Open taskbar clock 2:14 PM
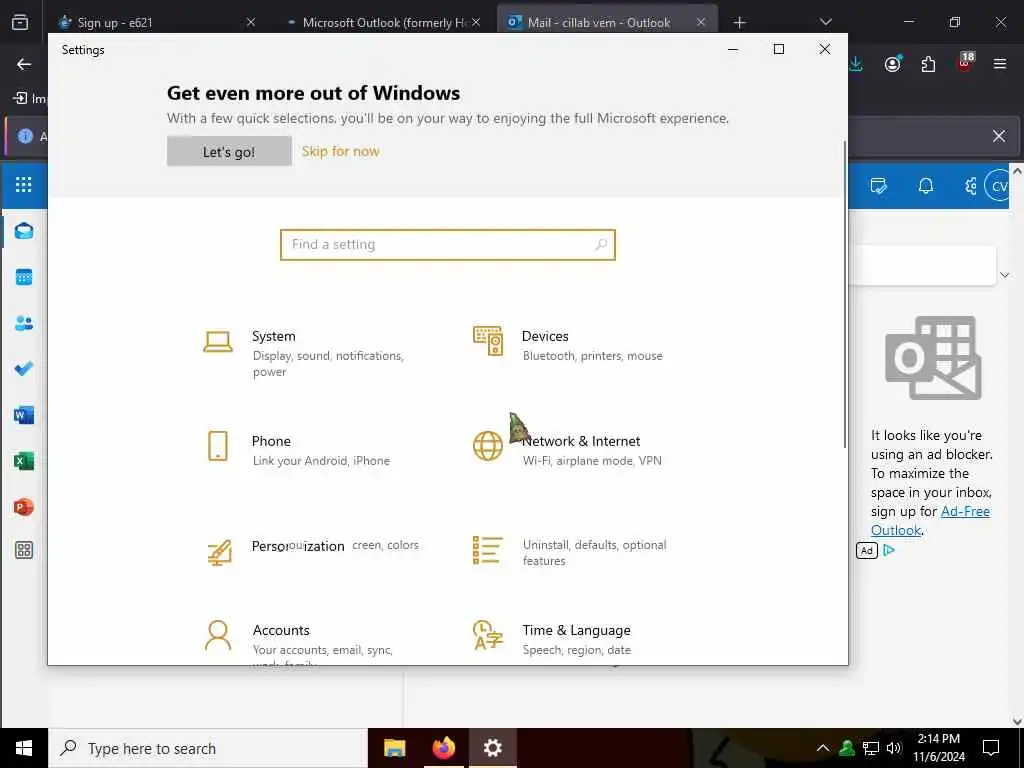The width and height of the screenshot is (1024, 768). pyautogui.click(x=938, y=748)
